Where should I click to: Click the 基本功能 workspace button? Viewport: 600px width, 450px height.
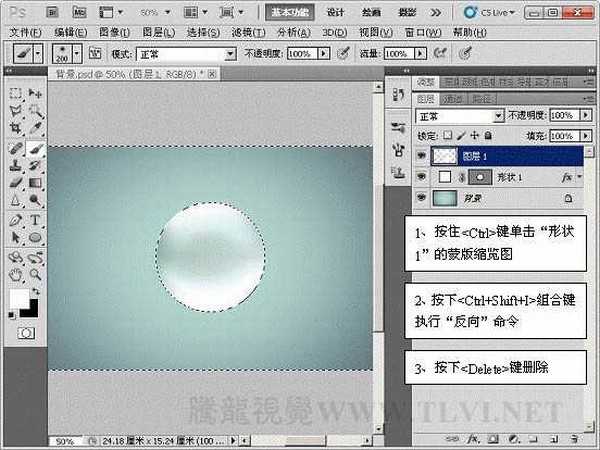pos(291,12)
